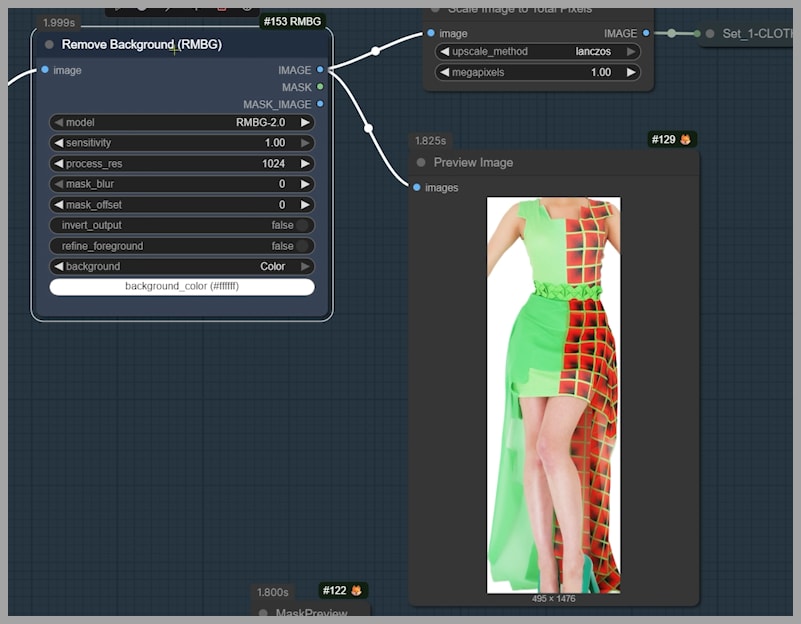The height and width of the screenshot is (624, 801).
Task: Increase mask_blur with the right arrow
Action: pyautogui.click(x=305, y=184)
